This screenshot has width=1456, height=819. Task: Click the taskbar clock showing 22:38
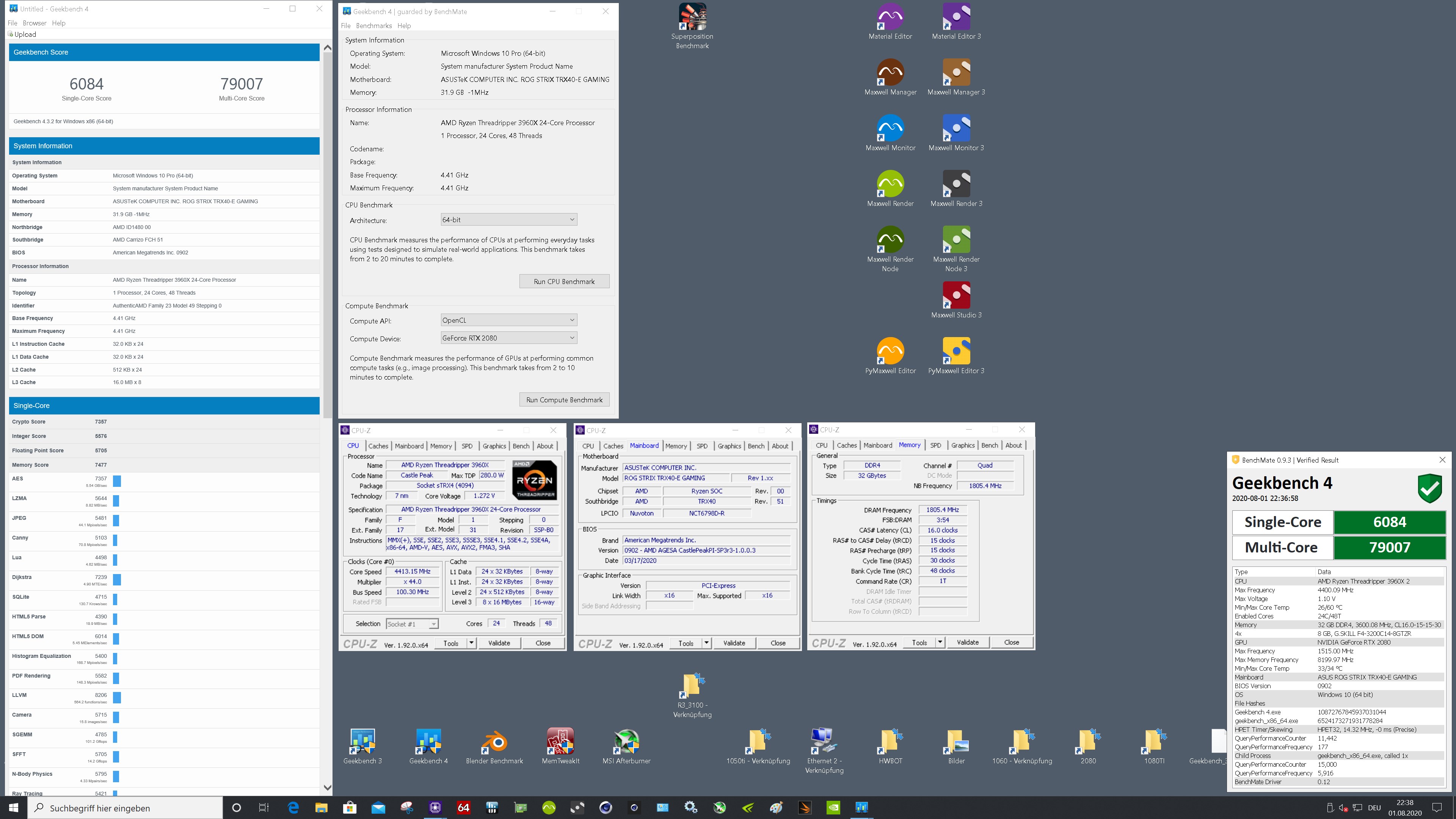click(1404, 808)
